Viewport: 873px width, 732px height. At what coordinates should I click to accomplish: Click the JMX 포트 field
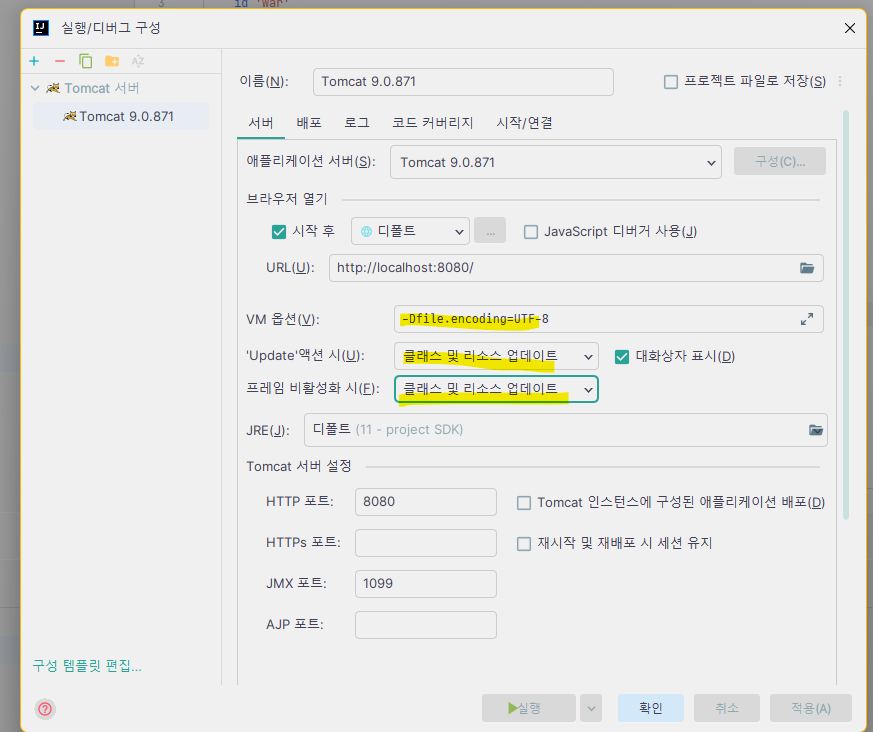tap(426, 584)
